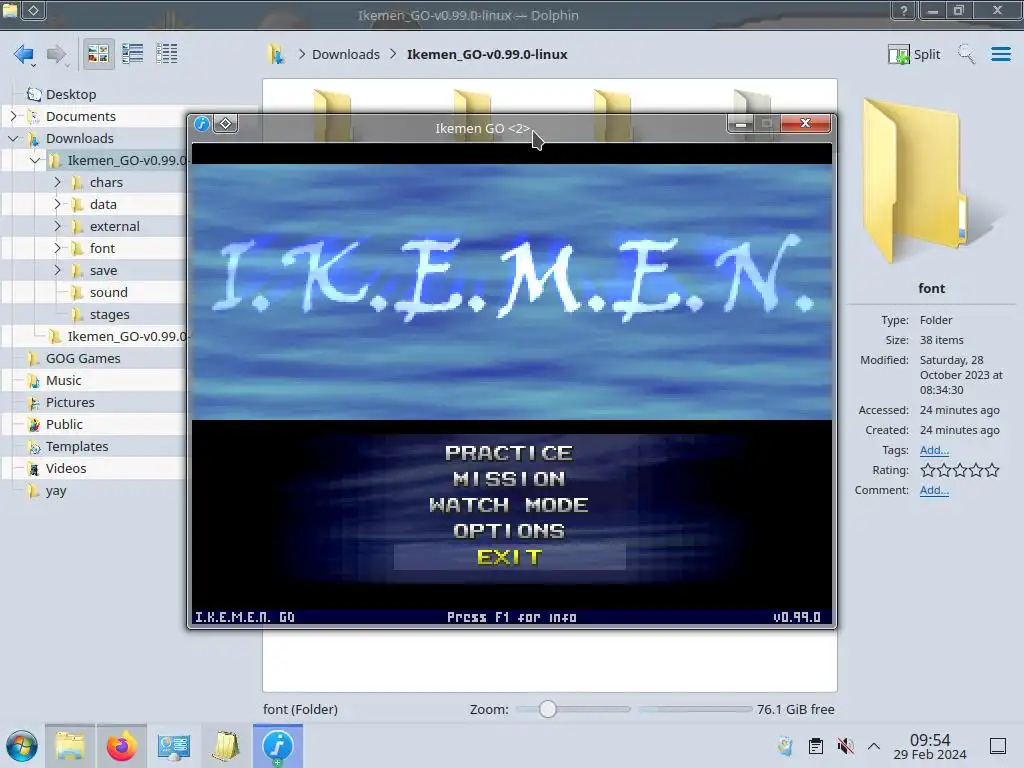Click show desktop button
The height and width of the screenshot is (768, 1024).
click(x=998, y=746)
